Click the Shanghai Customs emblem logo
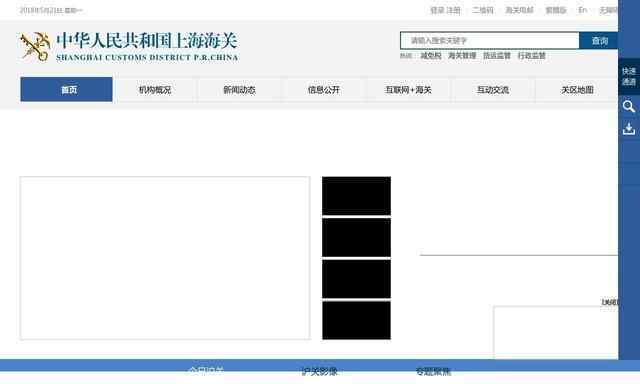 coord(35,47)
